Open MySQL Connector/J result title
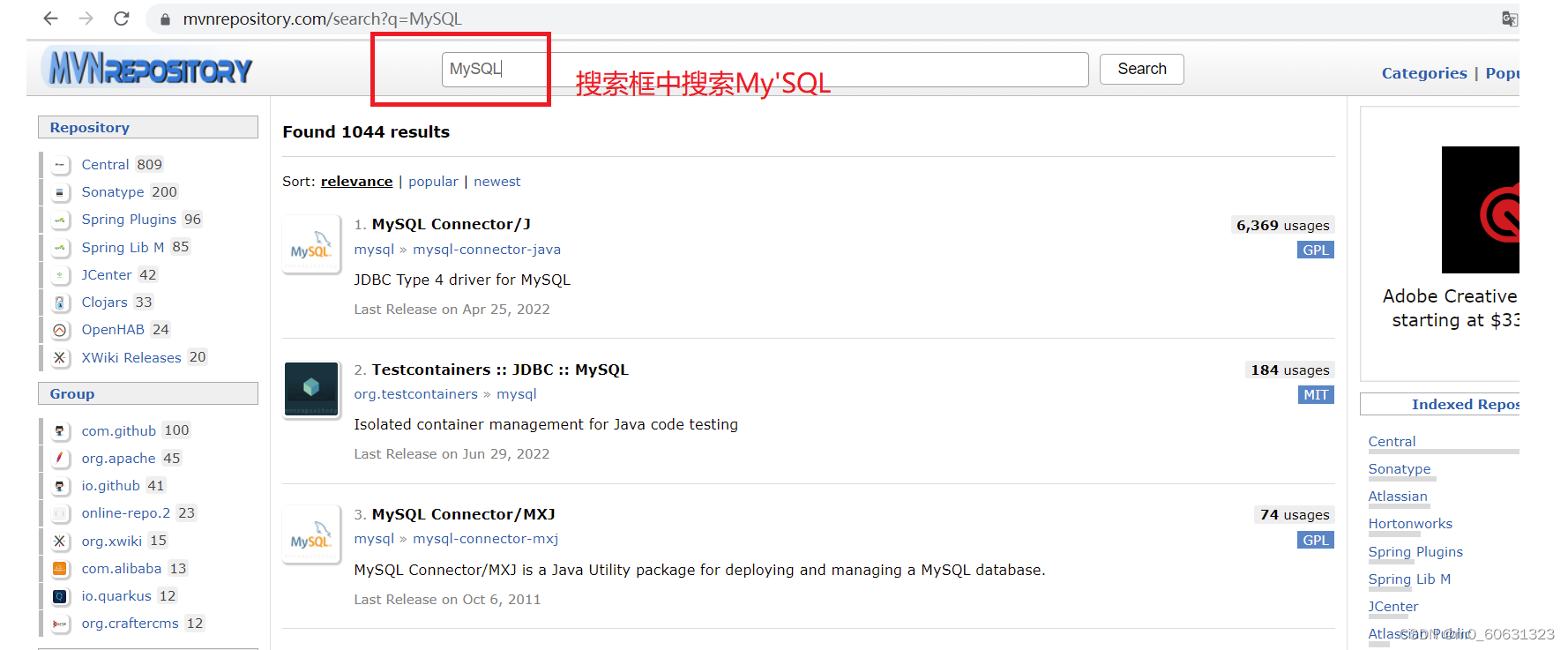The height and width of the screenshot is (650, 1568). click(452, 224)
